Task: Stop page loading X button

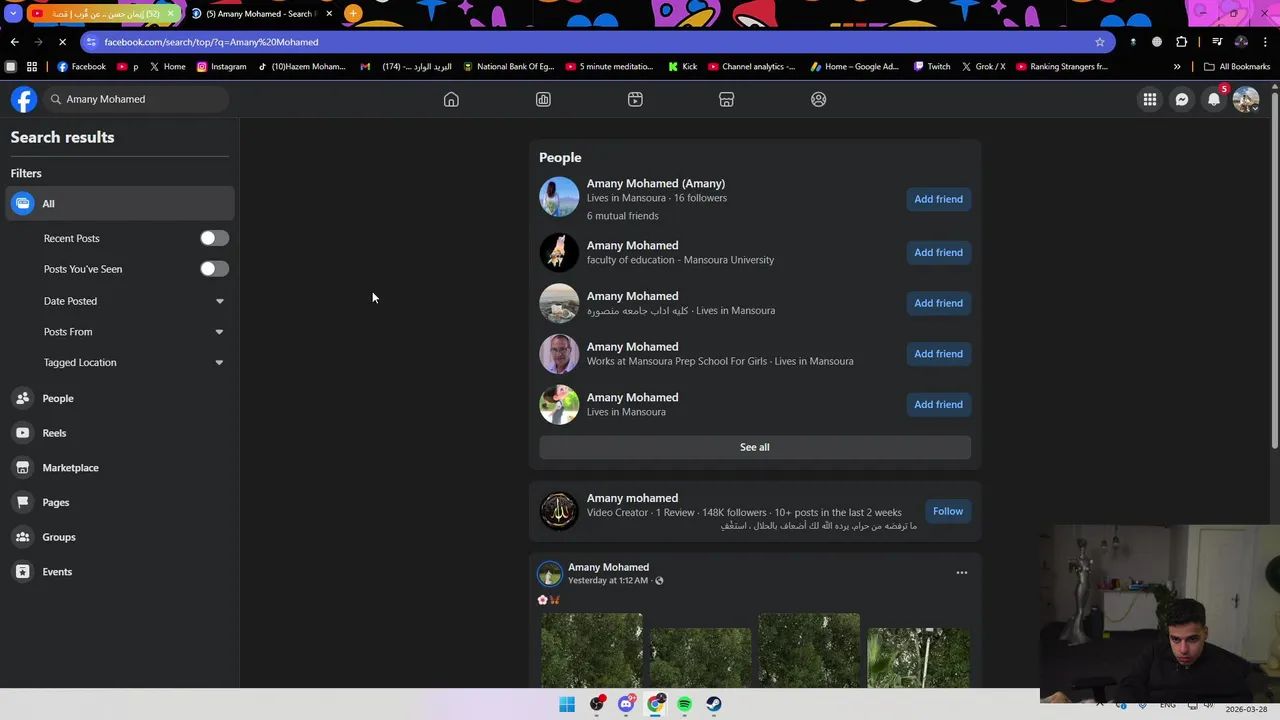Action: 62,42
